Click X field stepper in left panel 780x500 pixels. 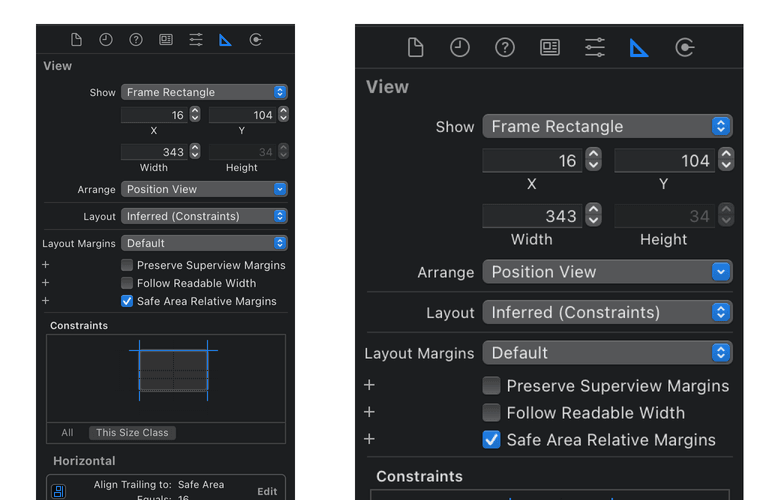point(195,114)
